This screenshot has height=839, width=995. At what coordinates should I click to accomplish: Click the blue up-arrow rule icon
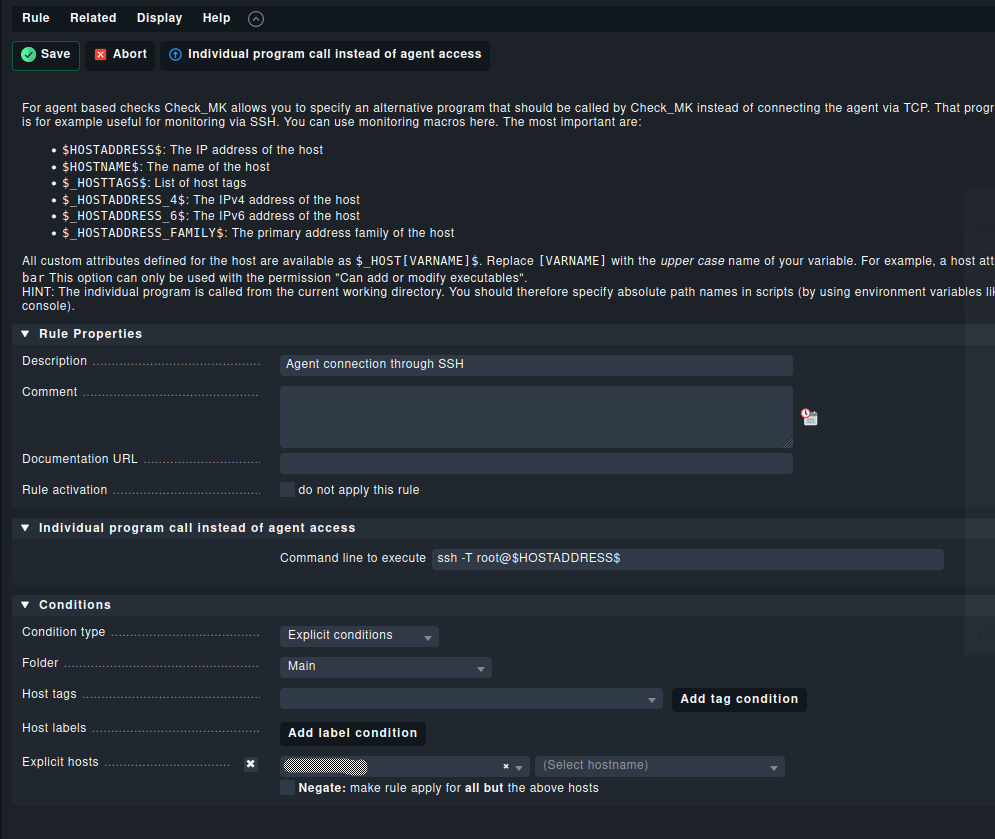(176, 55)
